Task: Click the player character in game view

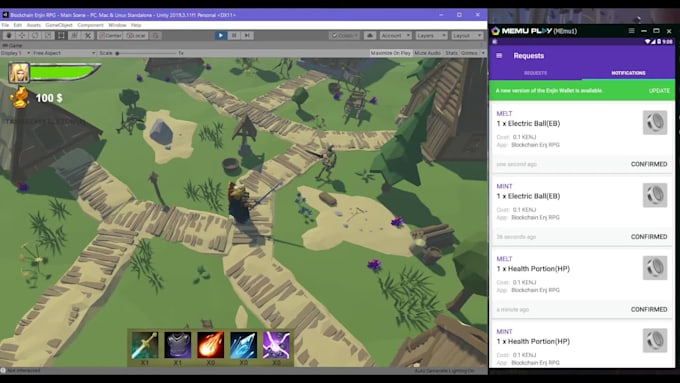Action: tap(240, 203)
